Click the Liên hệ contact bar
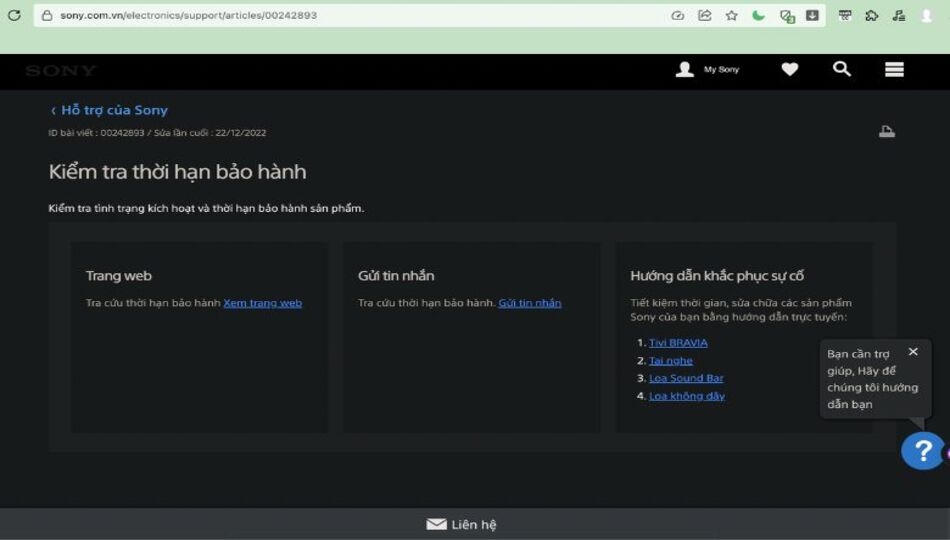 pyautogui.click(x=475, y=524)
